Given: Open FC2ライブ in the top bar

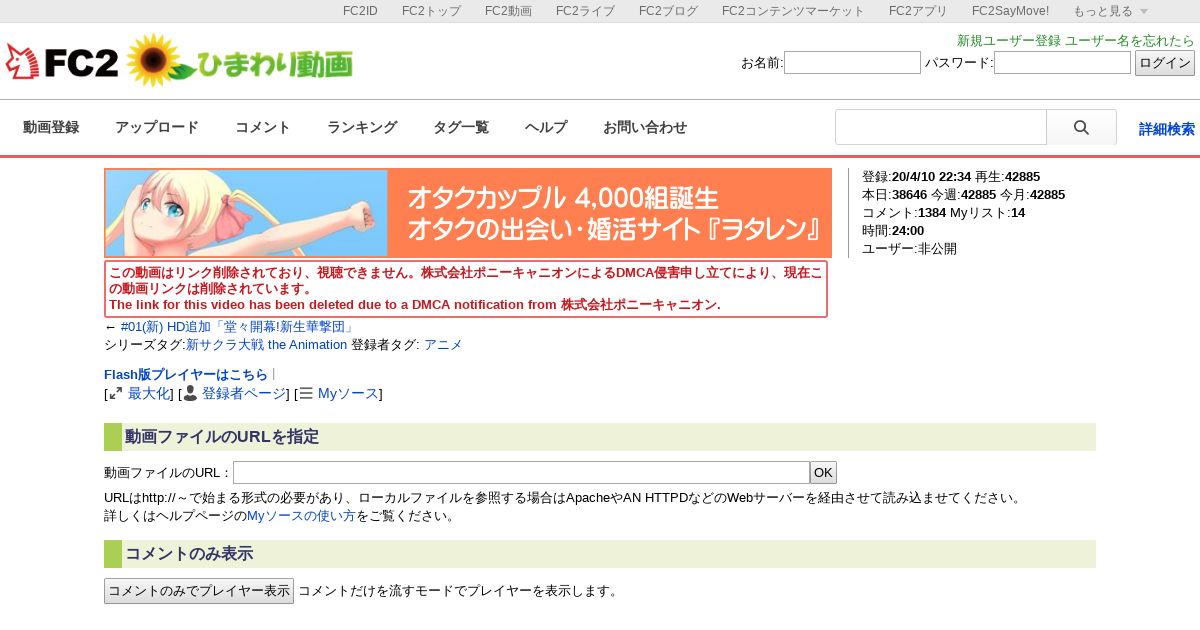Looking at the screenshot, I should coord(585,11).
